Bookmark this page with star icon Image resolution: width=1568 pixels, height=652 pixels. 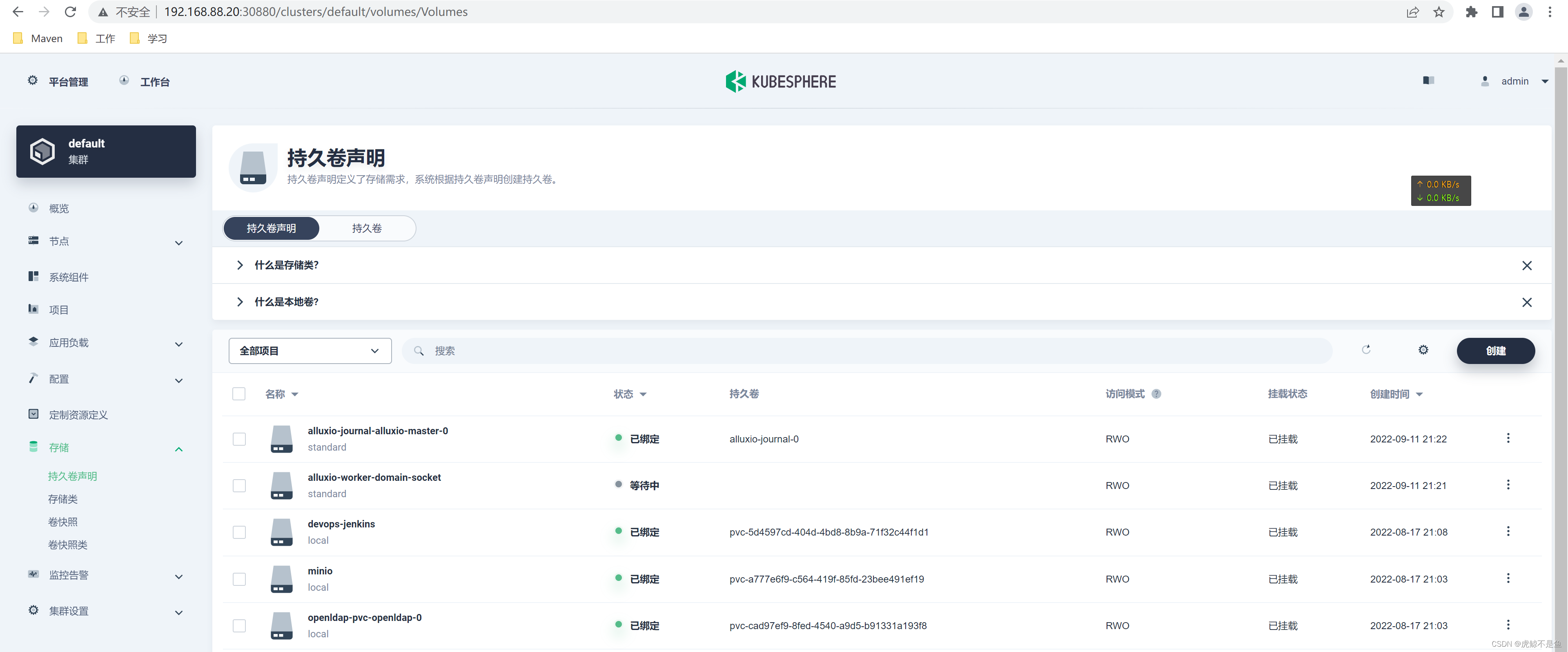[1439, 11]
